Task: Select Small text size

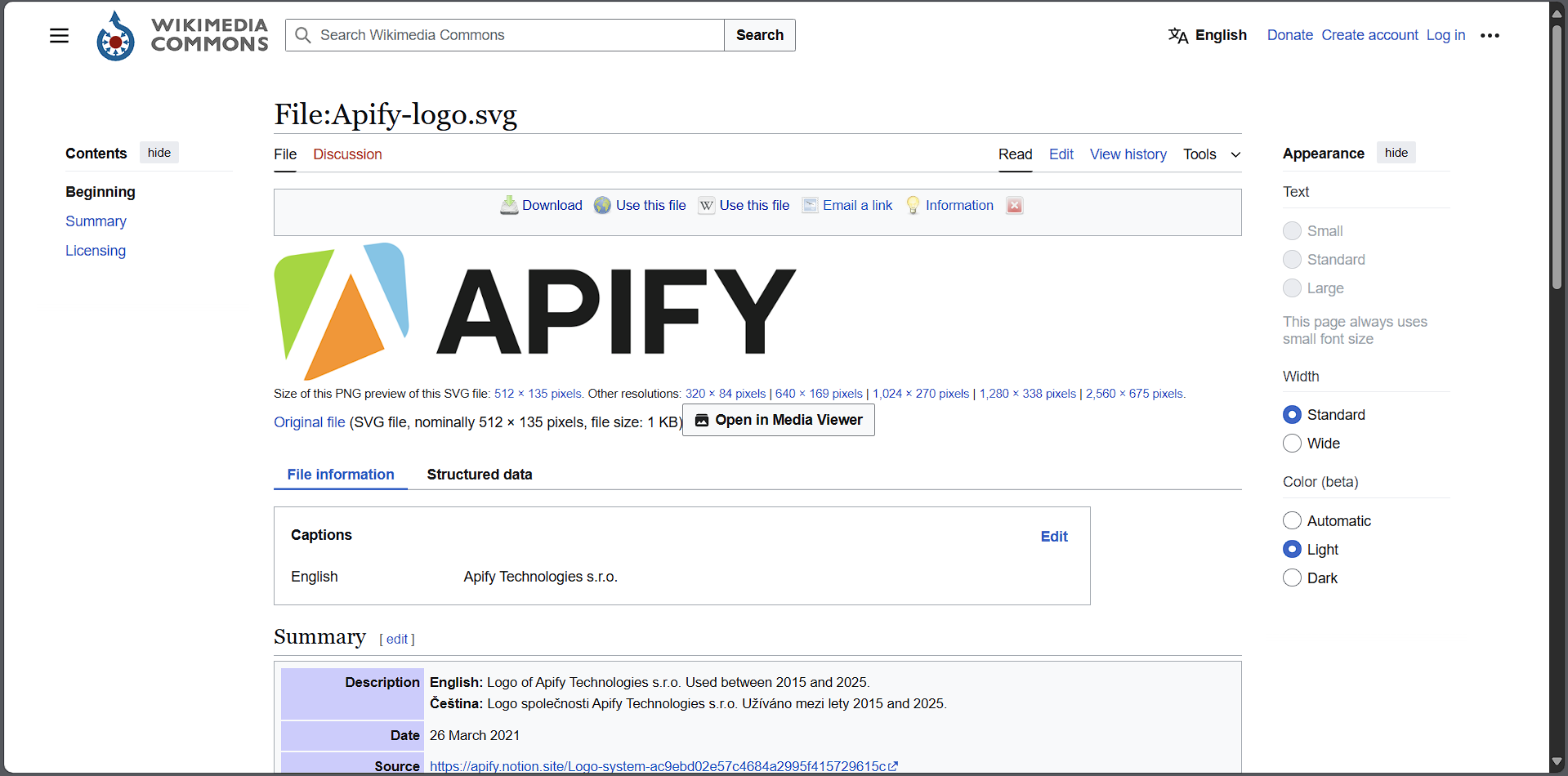Action: [1292, 231]
